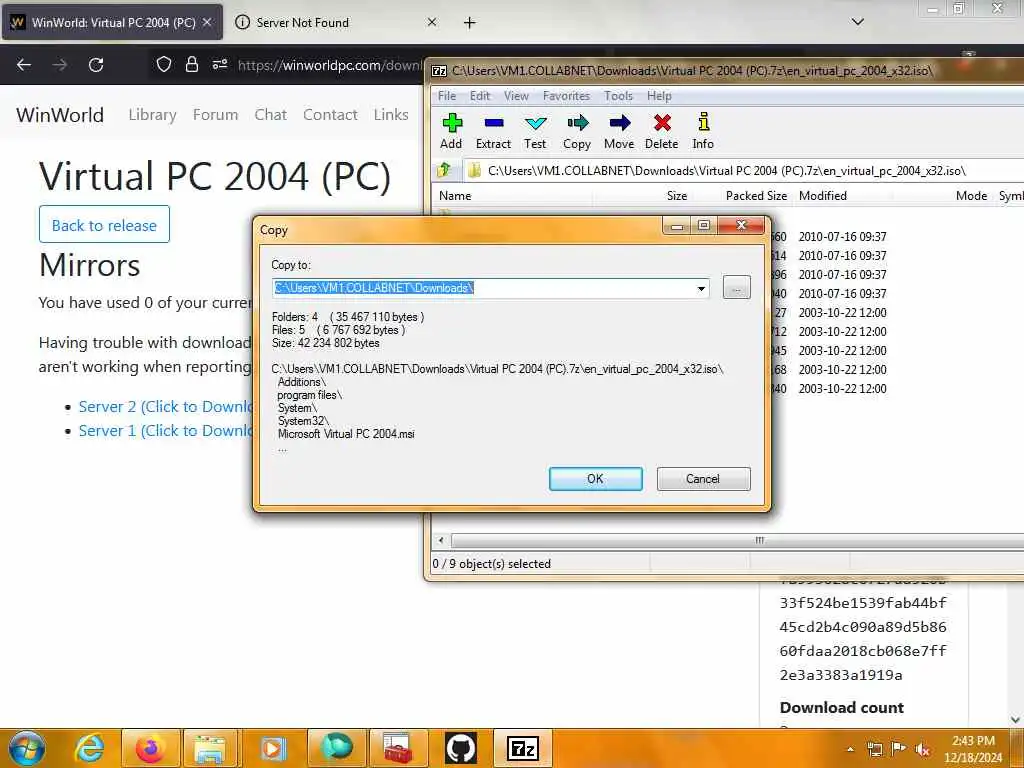Sort by the Packed Size column header
Viewport: 1024px width, 768px height.
coord(756,196)
